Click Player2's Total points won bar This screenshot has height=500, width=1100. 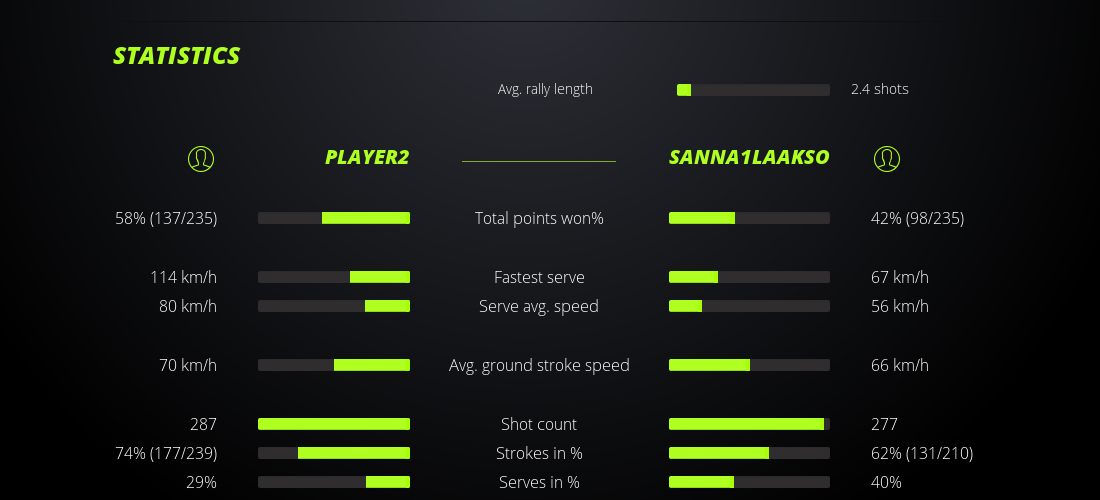pyautogui.click(x=334, y=218)
